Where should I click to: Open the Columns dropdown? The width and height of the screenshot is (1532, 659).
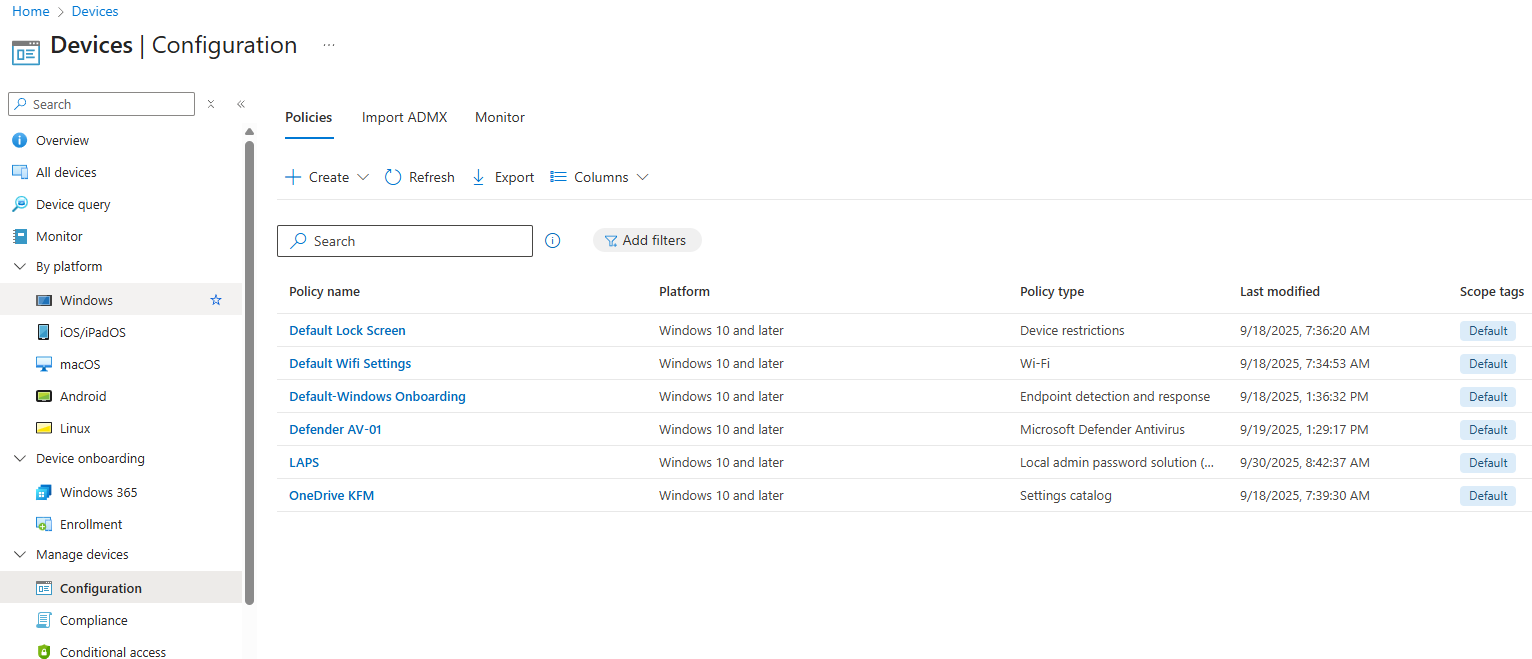tap(600, 177)
